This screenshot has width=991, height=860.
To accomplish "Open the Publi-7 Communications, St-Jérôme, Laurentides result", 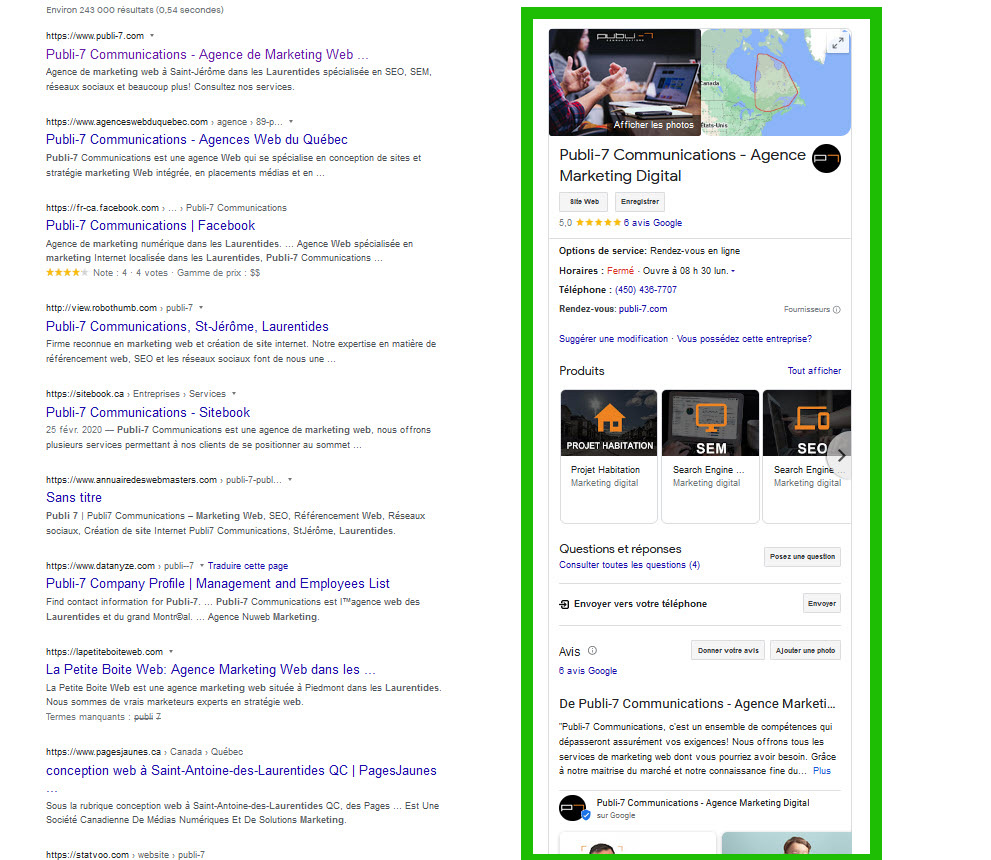I will pyautogui.click(x=187, y=327).
